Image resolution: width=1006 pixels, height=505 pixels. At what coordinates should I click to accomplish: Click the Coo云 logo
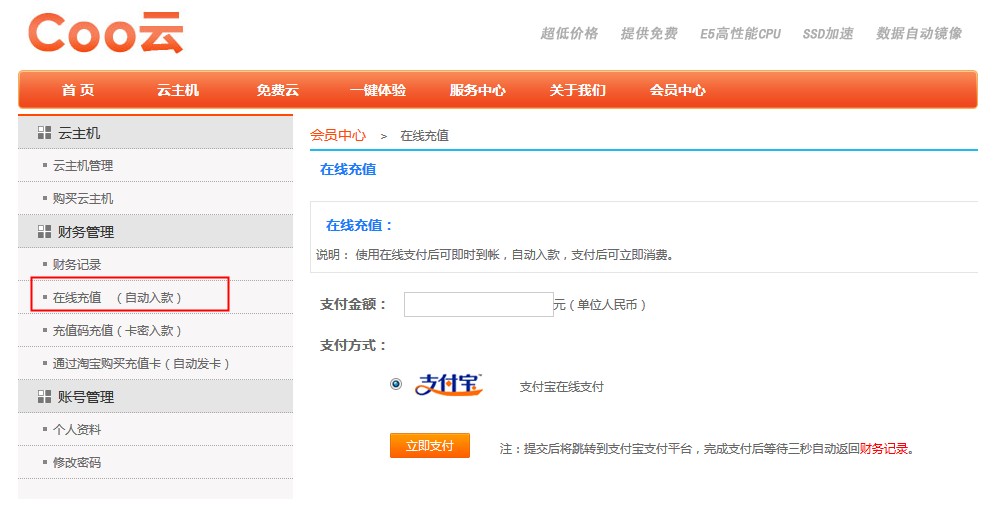coord(106,33)
